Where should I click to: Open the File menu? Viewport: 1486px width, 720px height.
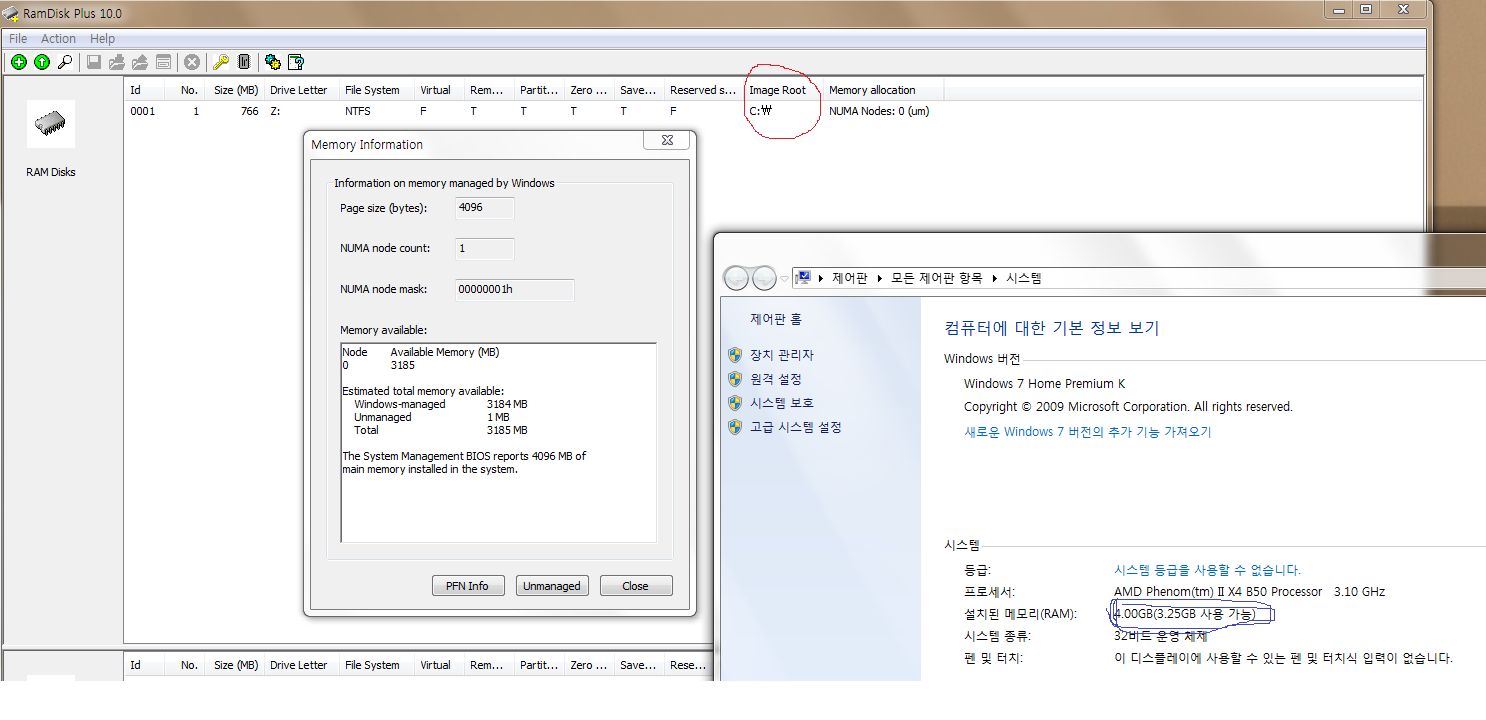[18, 39]
